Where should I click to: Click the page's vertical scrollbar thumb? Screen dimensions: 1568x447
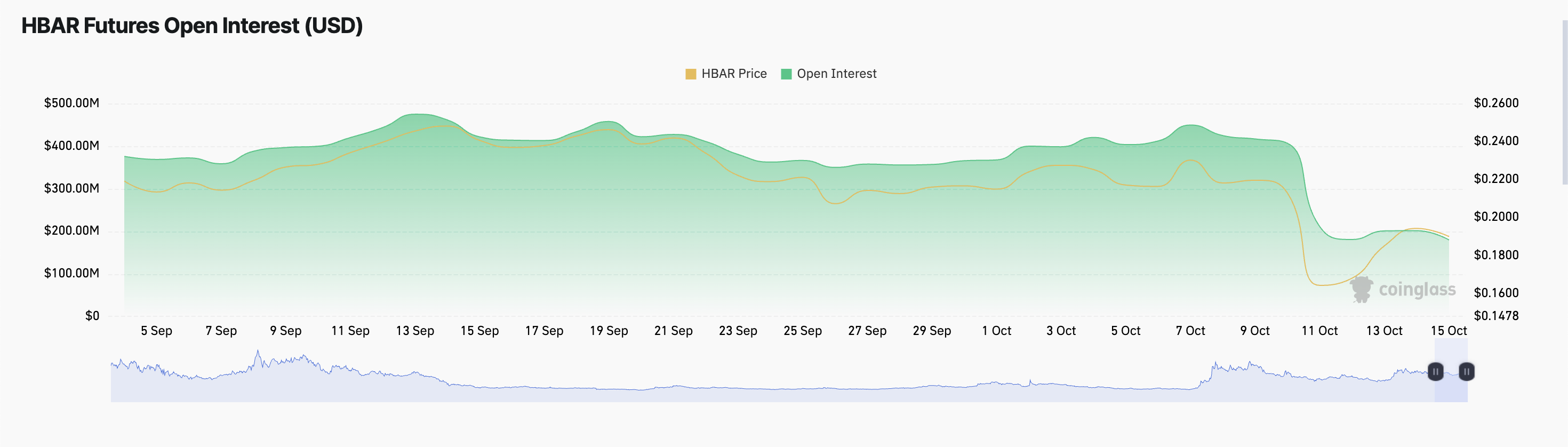click(x=1564, y=102)
